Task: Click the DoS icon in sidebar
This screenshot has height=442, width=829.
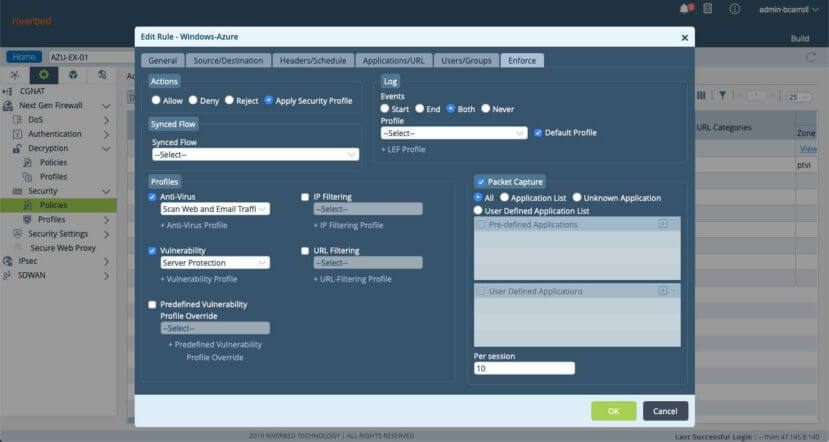Action: click(17, 120)
